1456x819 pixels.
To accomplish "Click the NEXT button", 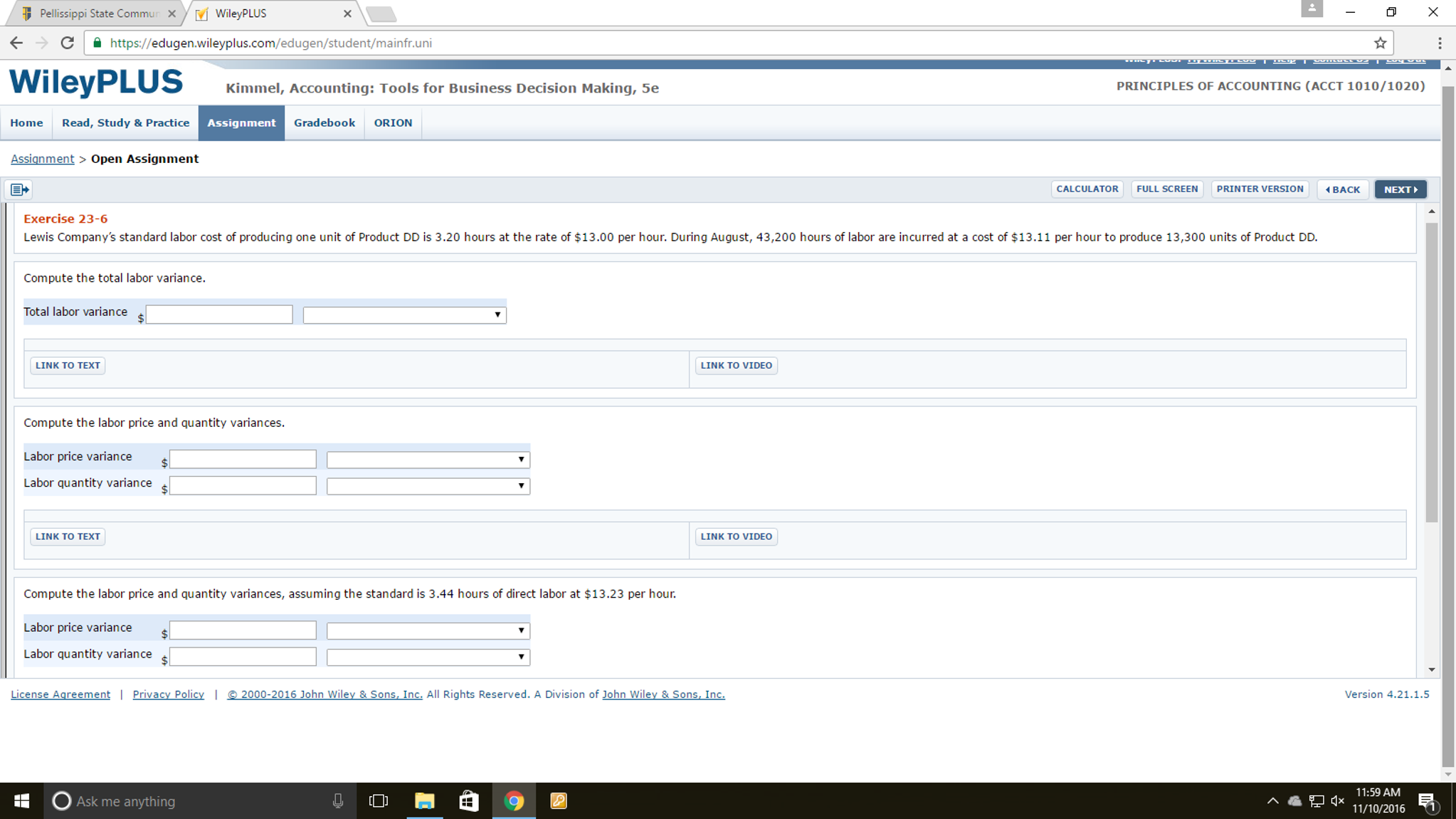I will click(x=1400, y=190).
